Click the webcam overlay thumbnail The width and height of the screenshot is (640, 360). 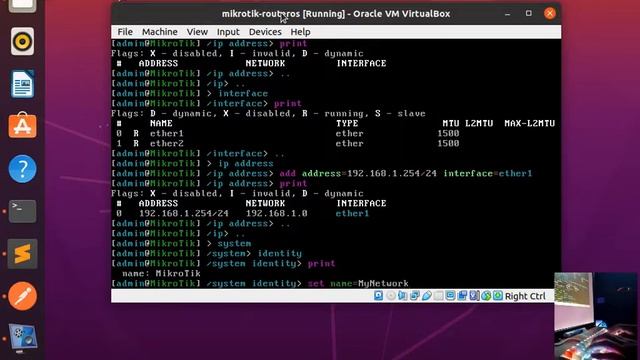(x=597, y=316)
